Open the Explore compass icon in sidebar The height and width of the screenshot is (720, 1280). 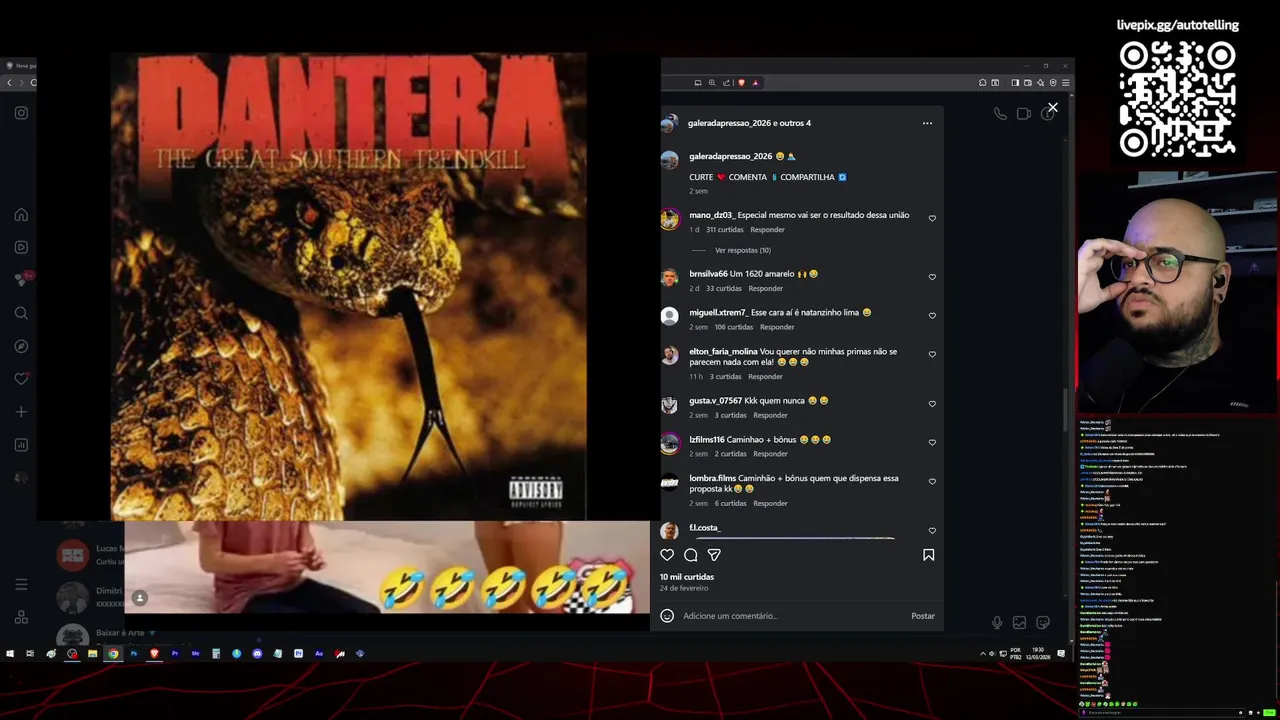click(x=21, y=346)
